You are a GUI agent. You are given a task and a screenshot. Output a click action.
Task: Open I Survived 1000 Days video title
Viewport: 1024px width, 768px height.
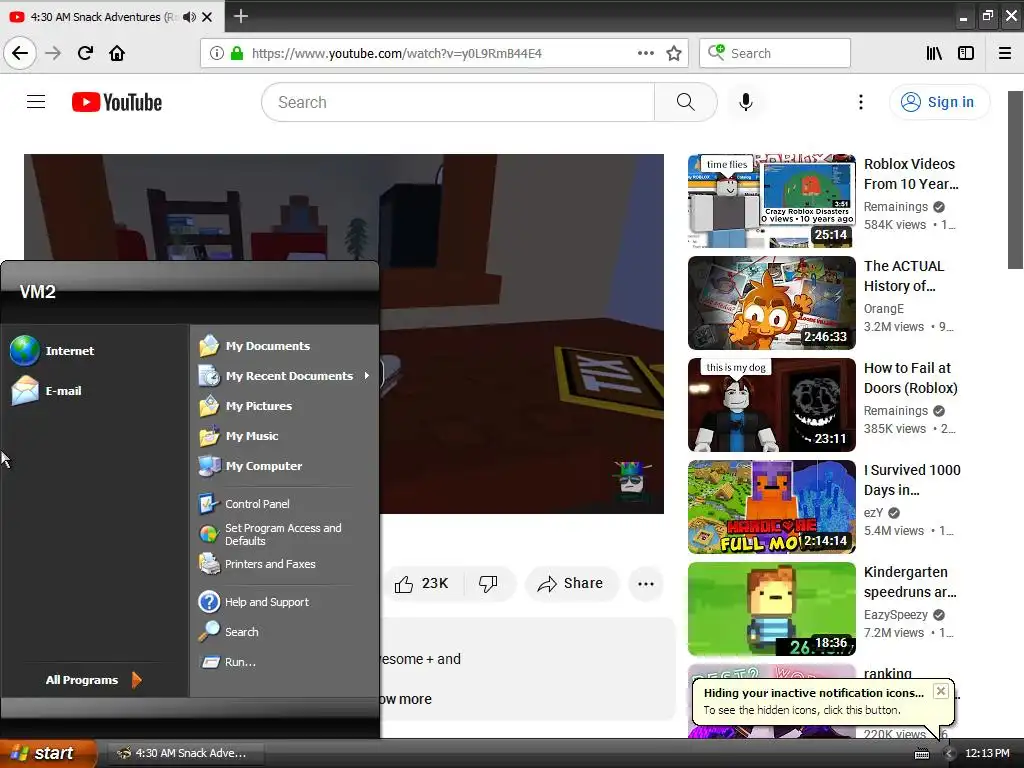912,480
